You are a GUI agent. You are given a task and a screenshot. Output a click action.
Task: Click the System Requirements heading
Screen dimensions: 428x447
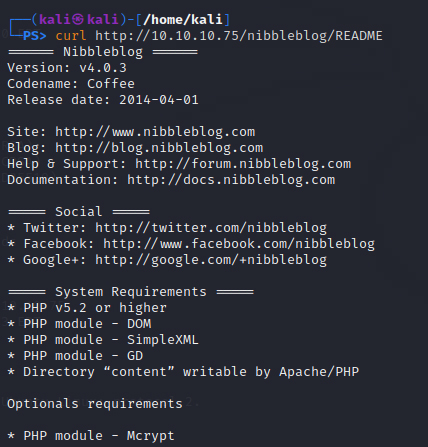point(131,292)
